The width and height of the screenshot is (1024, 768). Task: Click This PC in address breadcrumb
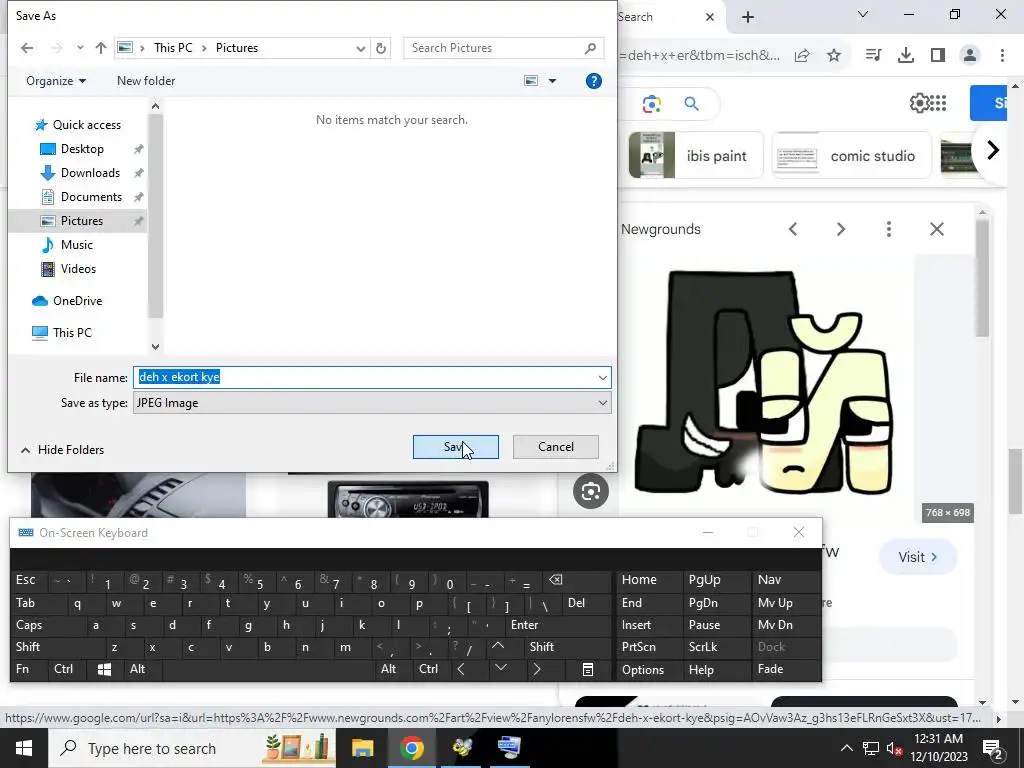tap(173, 48)
